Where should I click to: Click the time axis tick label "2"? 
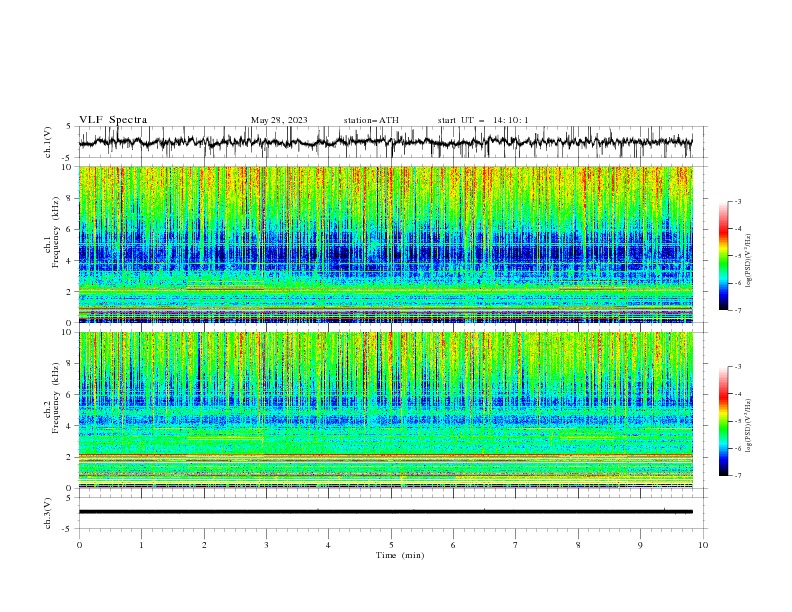tap(204, 545)
